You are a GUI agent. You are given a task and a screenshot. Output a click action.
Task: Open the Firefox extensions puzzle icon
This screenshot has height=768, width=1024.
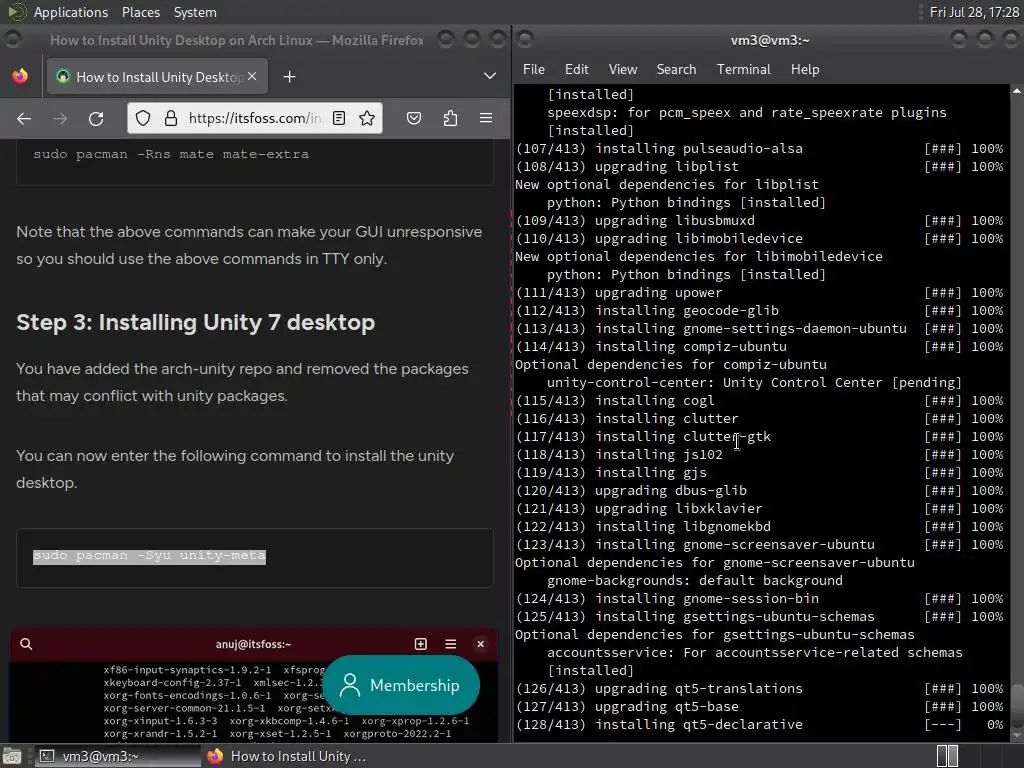click(x=450, y=118)
